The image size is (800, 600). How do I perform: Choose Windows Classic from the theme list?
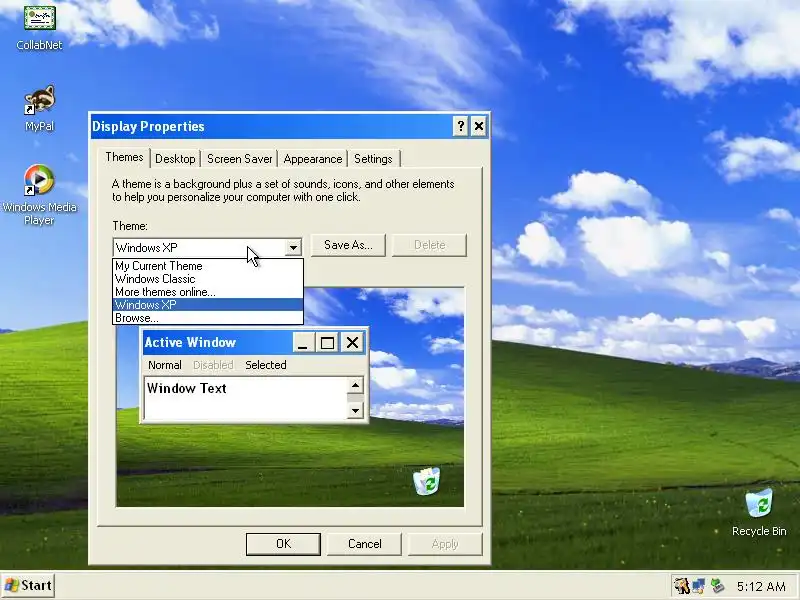click(x=208, y=279)
